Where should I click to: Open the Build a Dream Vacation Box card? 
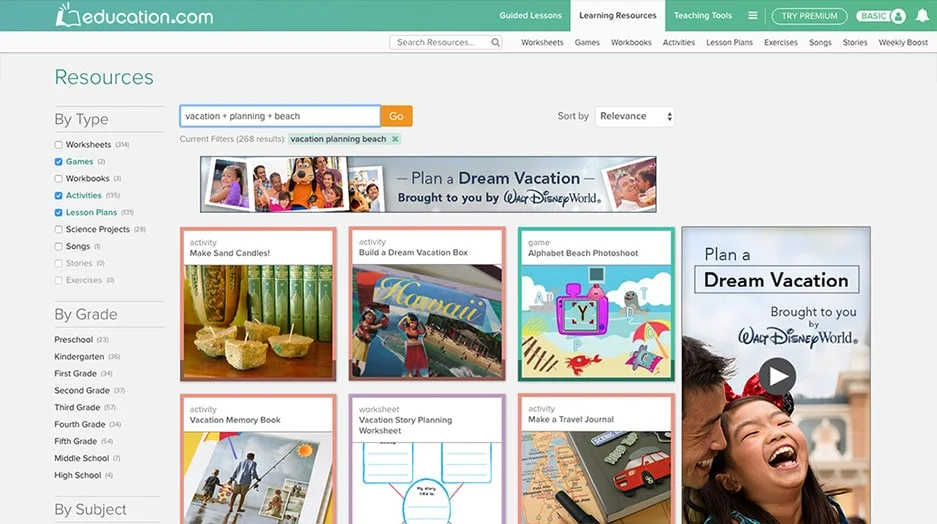click(x=427, y=304)
